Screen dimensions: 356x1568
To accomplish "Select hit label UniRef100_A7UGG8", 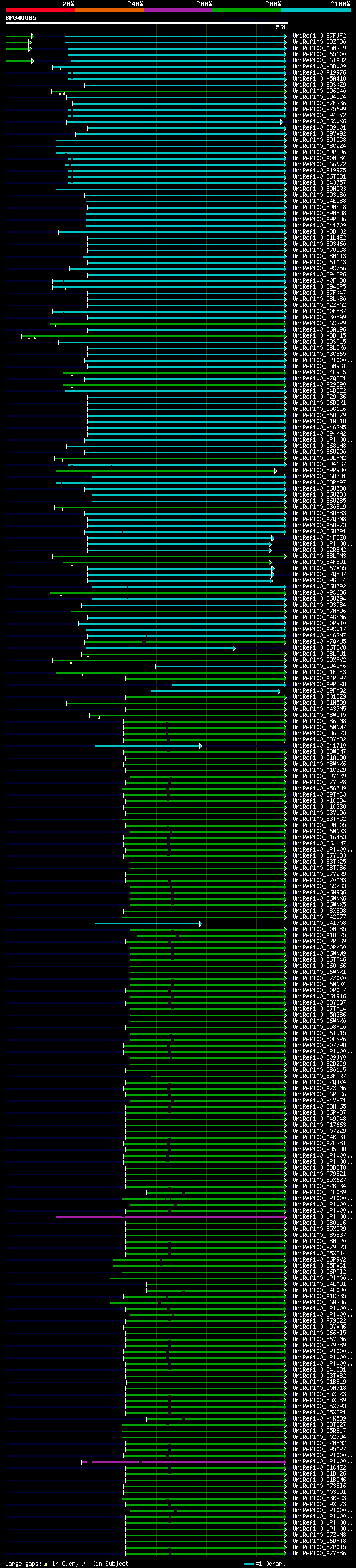I will click(x=319, y=250).
